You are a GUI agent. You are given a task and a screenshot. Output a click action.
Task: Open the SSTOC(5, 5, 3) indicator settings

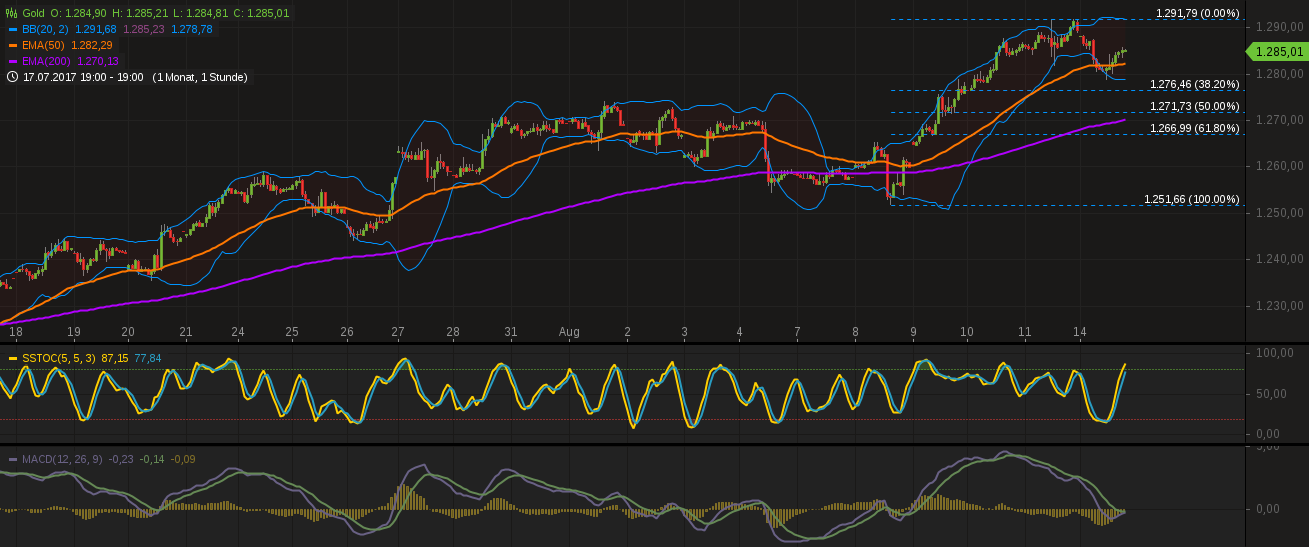[58, 358]
